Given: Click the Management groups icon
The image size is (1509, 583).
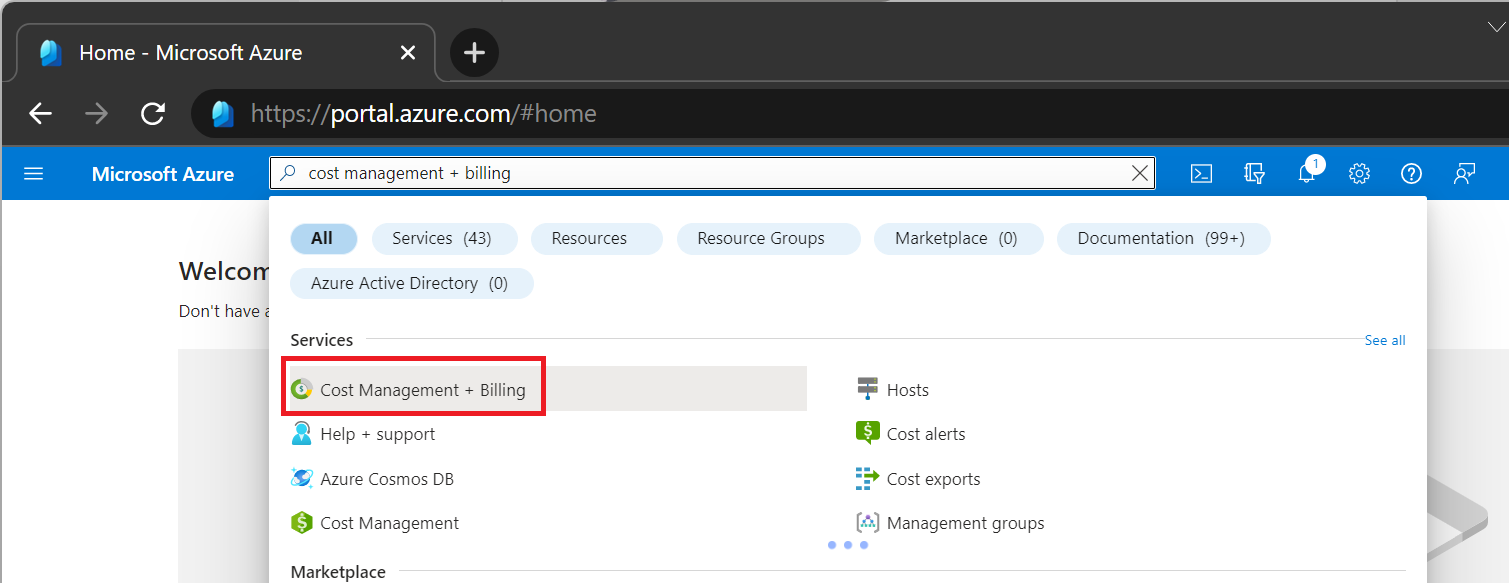Looking at the screenshot, I should 867,522.
